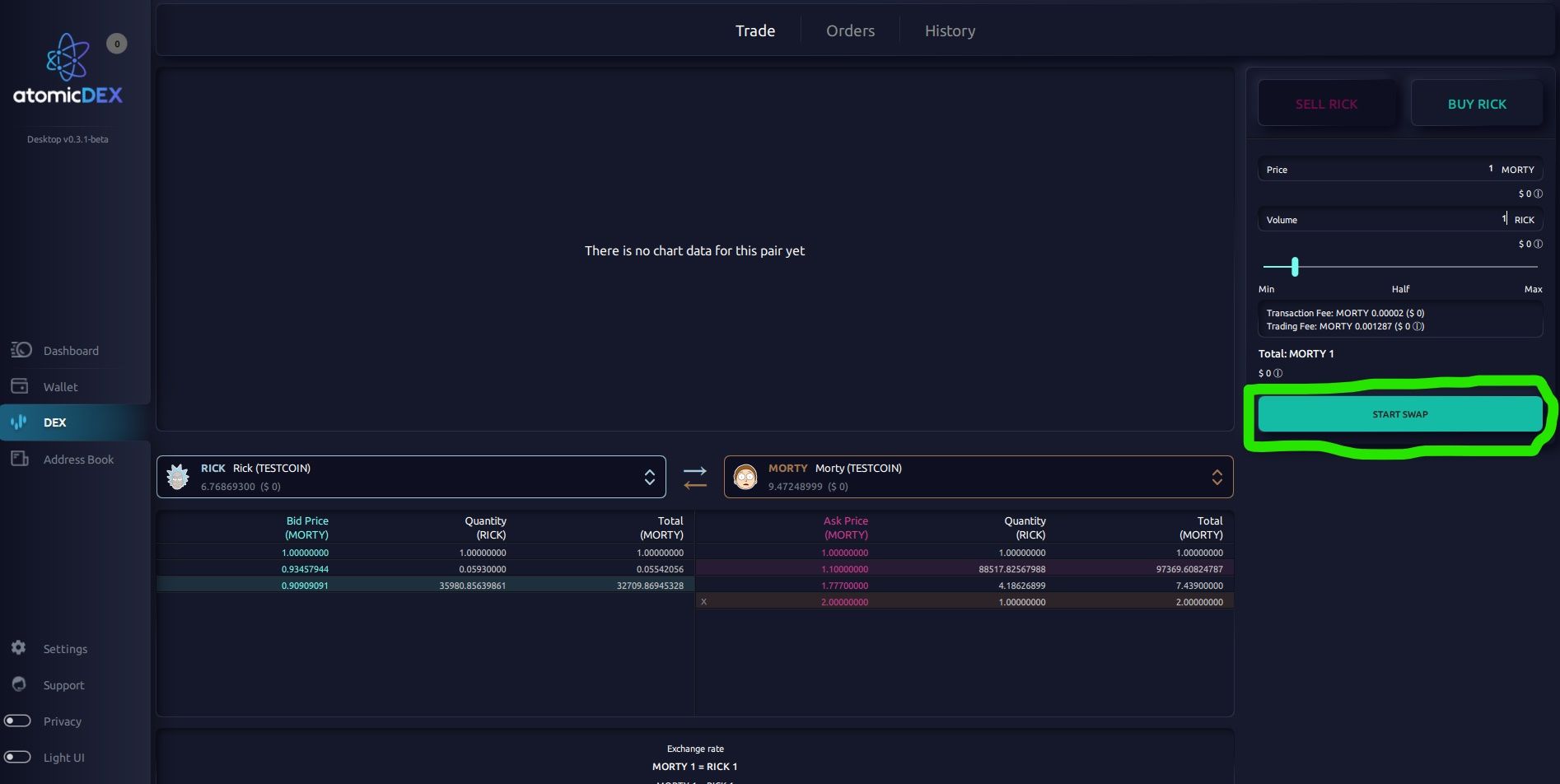Select the ask price 2.00000000 row
This screenshot has width=1560, height=784.
tap(964, 602)
